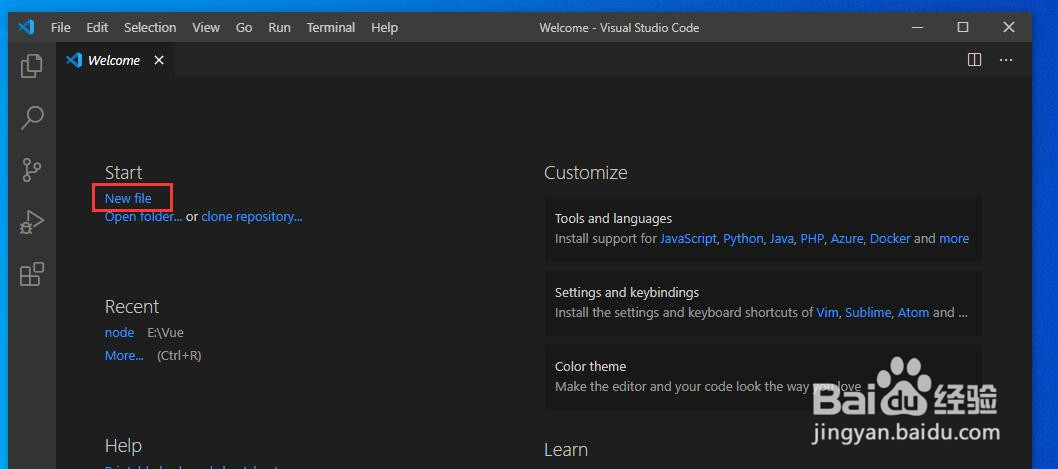This screenshot has height=469, width=1058.
Task: Split the editor to the right
Action: point(974,60)
